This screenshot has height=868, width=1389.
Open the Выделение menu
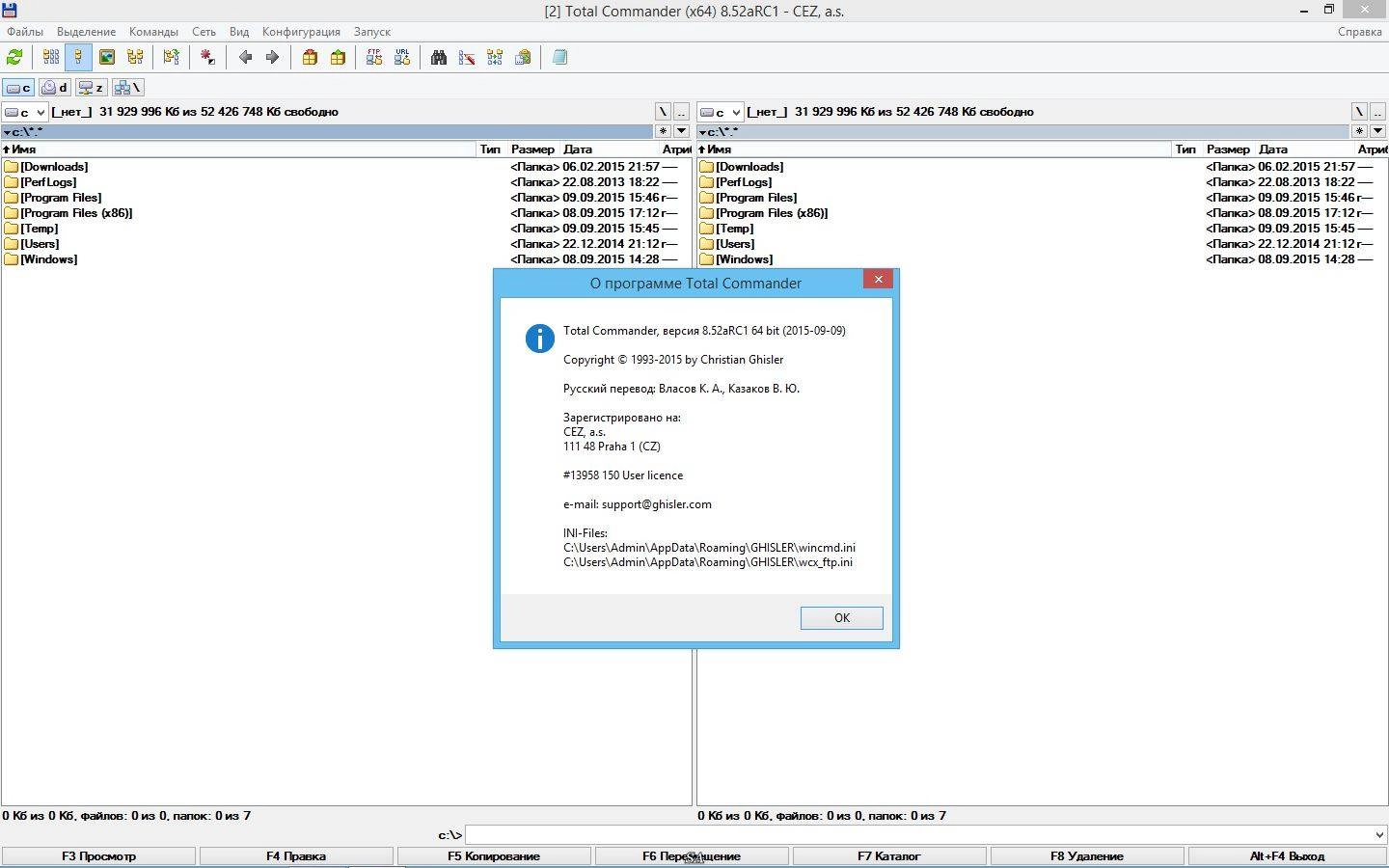point(86,32)
